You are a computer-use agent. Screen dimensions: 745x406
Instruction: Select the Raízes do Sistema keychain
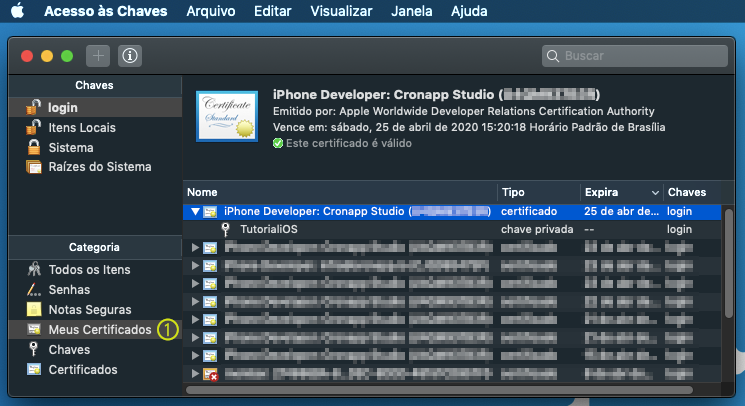(95, 167)
